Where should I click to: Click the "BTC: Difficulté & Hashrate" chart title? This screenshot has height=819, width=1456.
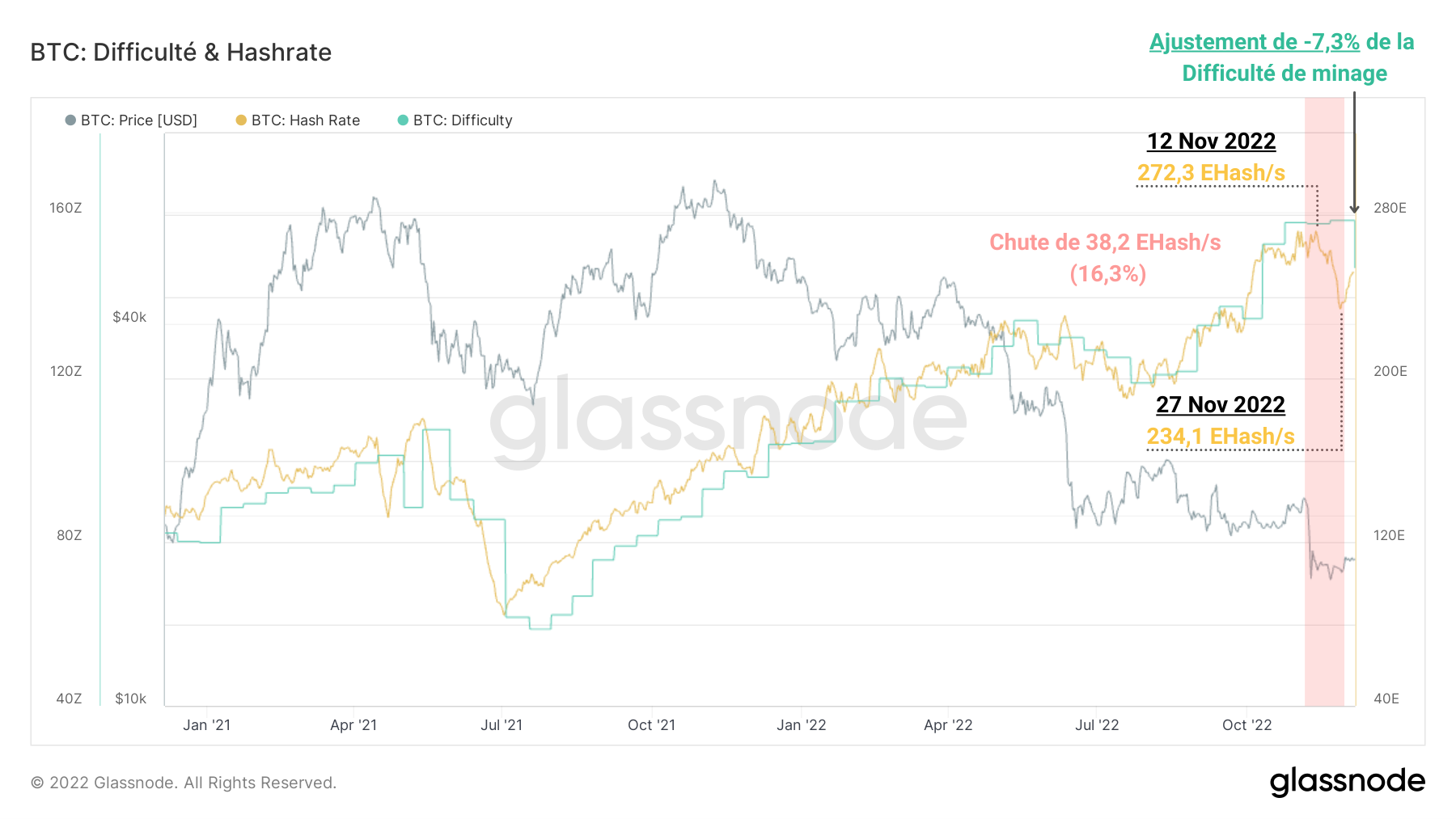181,53
